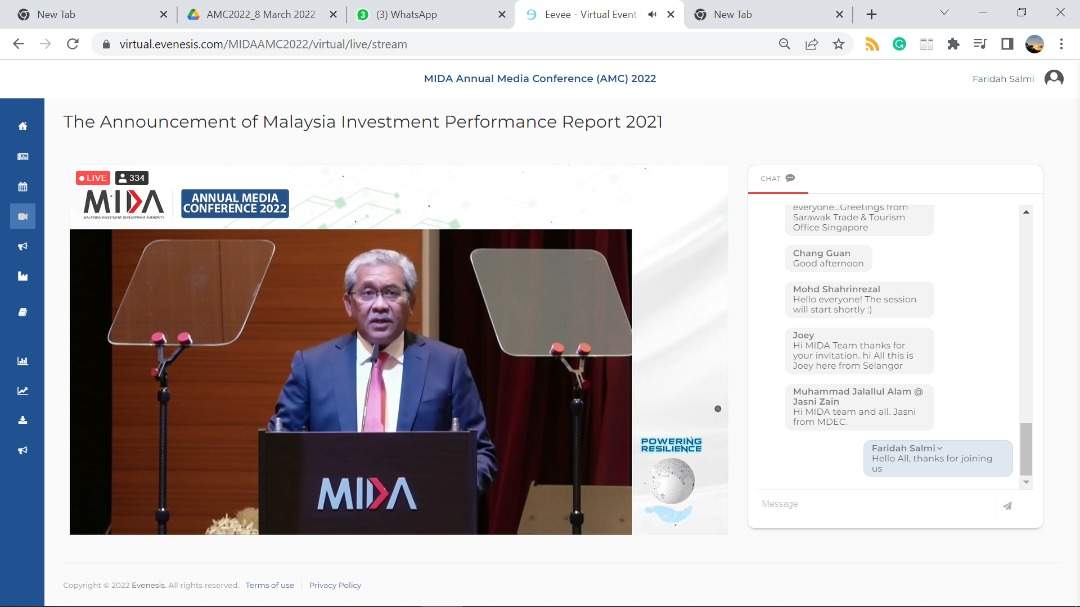Open the bar chart icon in the sidebar
The height and width of the screenshot is (607, 1080).
[x=23, y=361]
